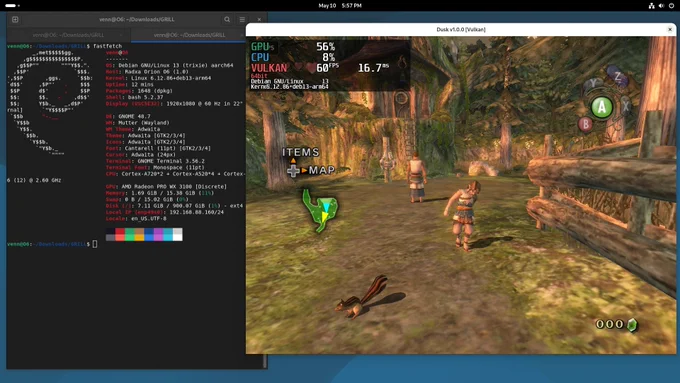Click the Kernel line Linux 6.12.86

point(158,78)
